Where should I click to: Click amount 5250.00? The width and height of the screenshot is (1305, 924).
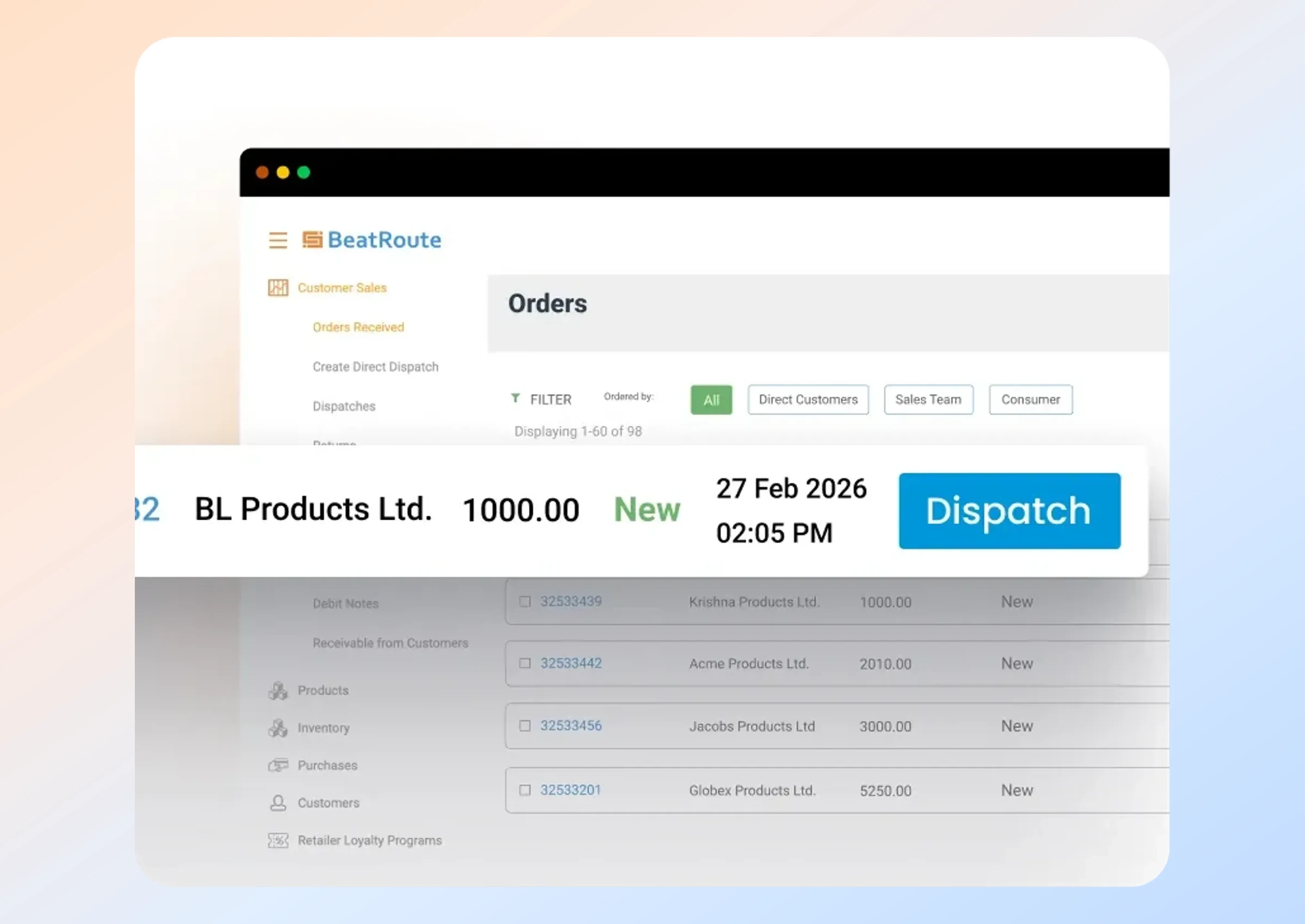pos(886,791)
